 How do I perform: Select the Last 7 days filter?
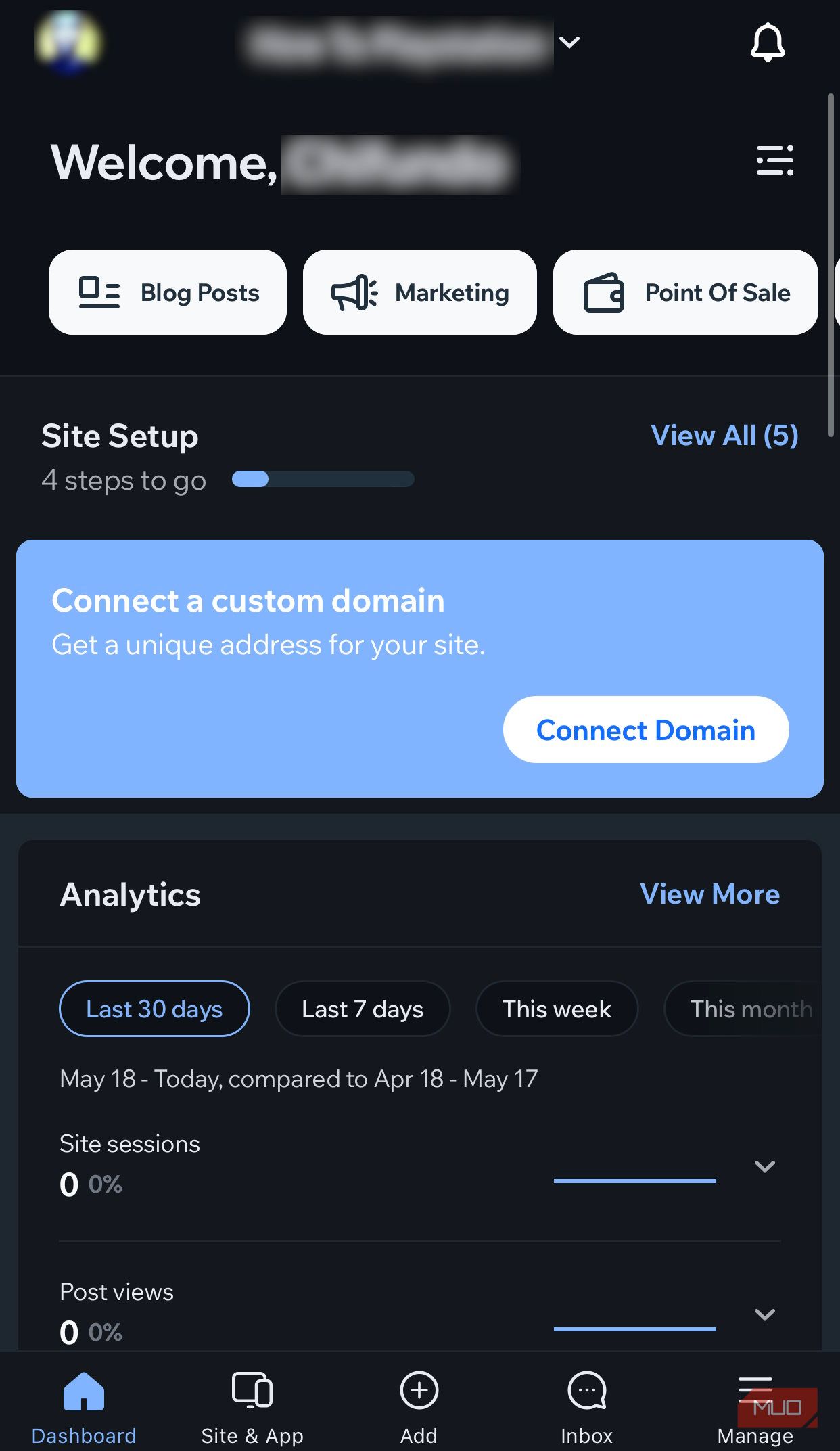click(363, 1009)
